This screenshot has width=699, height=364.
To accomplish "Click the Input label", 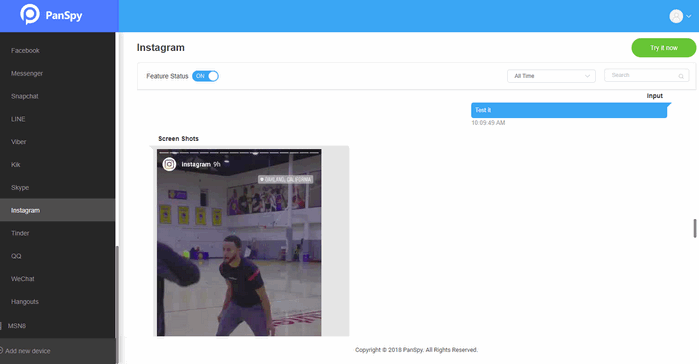I will (654, 96).
